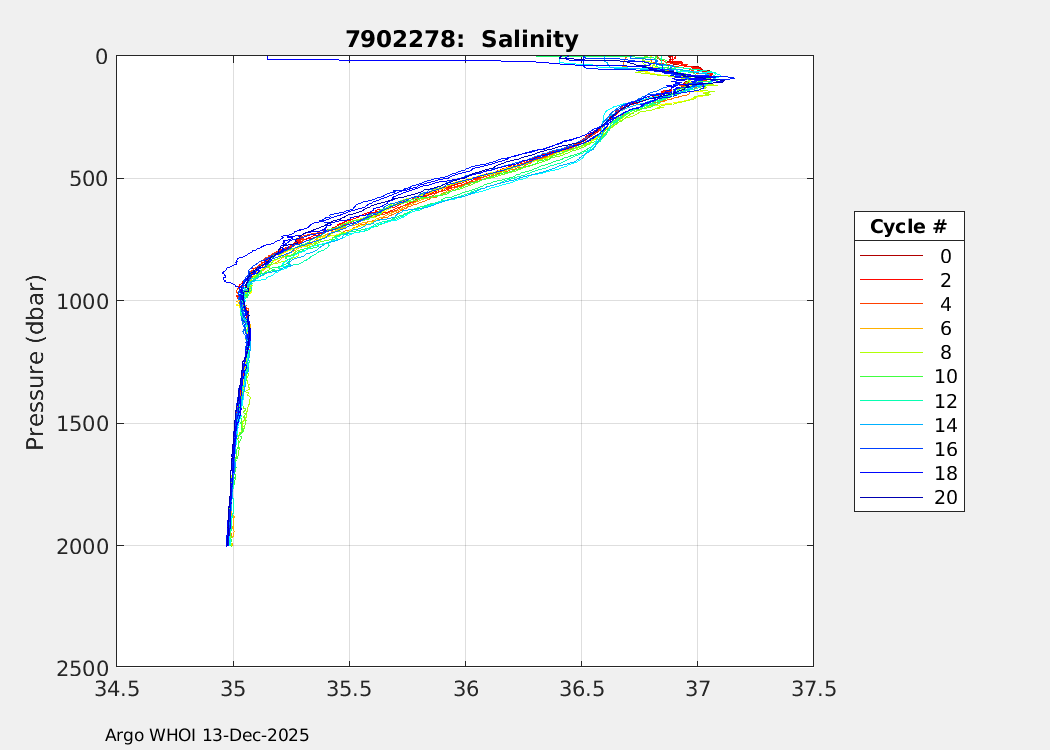This screenshot has height=750, width=1050.
Task: Click the plot title '7902278: Salinity'
Action: [462, 40]
